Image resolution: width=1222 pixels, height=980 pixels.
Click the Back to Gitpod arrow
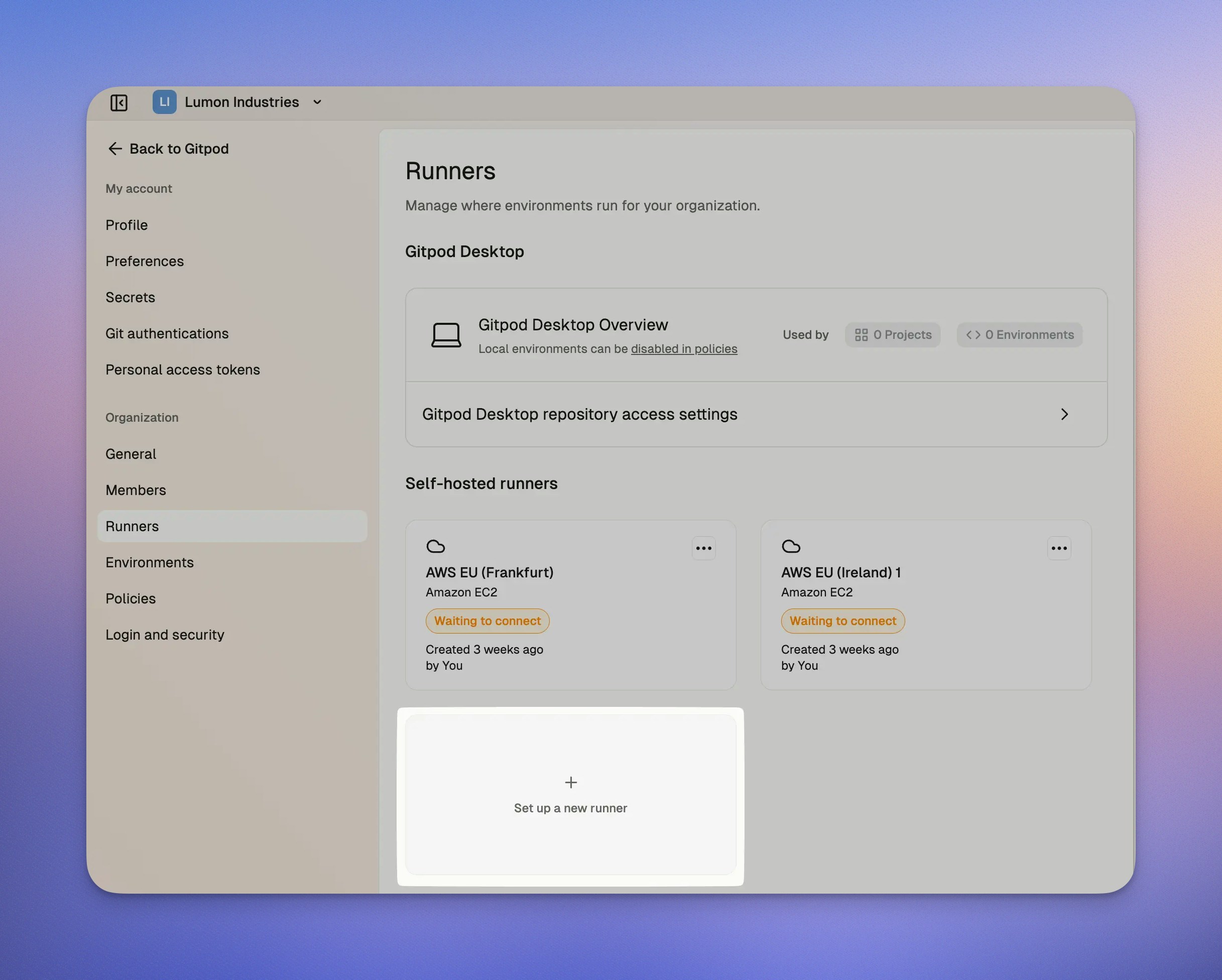click(115, 149)
